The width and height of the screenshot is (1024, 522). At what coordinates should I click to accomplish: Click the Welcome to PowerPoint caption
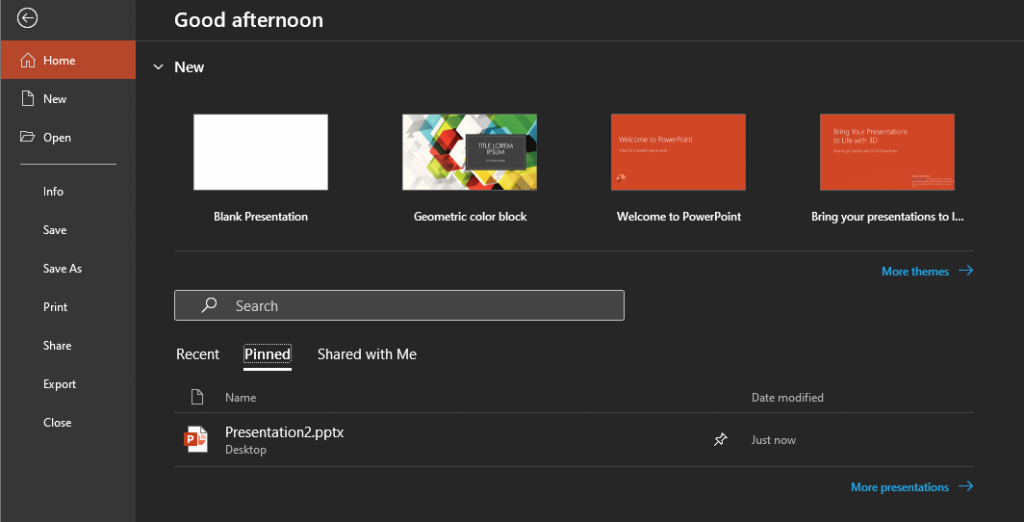coord(679,216)
